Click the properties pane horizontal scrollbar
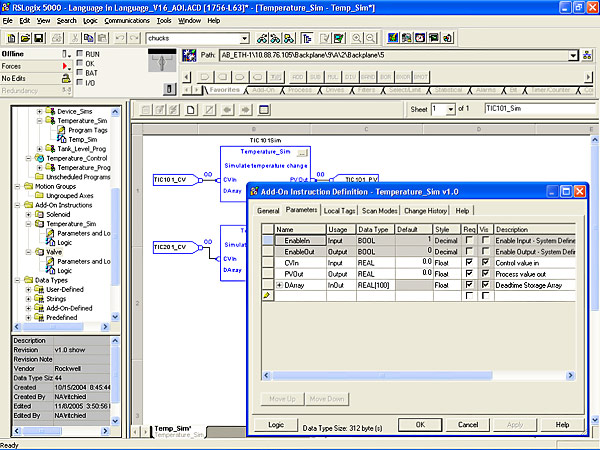600x450 pixels. pyautogui.click(x=61, y=431)
